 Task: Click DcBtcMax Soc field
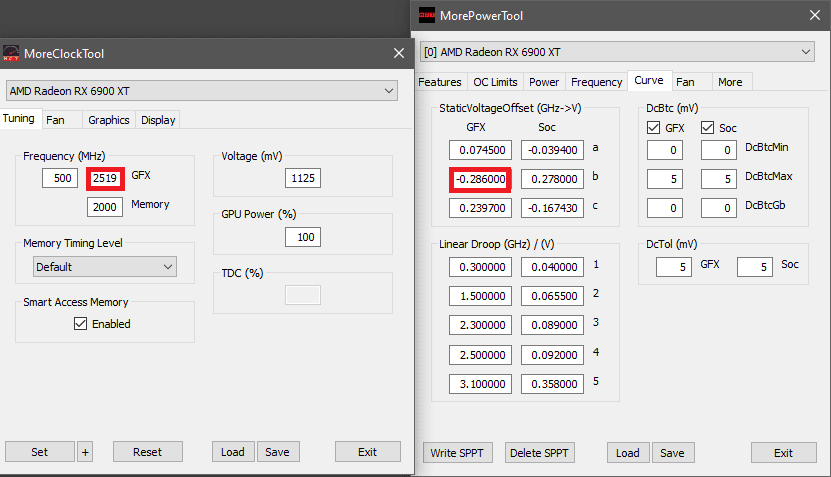719,179
